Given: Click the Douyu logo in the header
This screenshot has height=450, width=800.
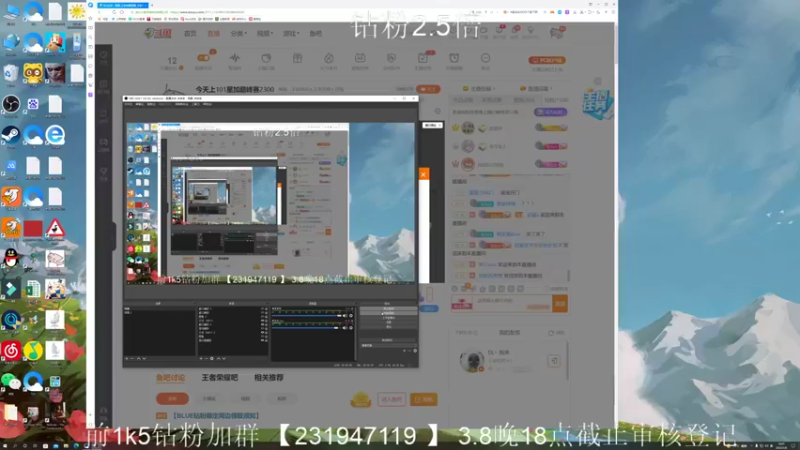Looking at the screenshot, I should tap(158, 33).
